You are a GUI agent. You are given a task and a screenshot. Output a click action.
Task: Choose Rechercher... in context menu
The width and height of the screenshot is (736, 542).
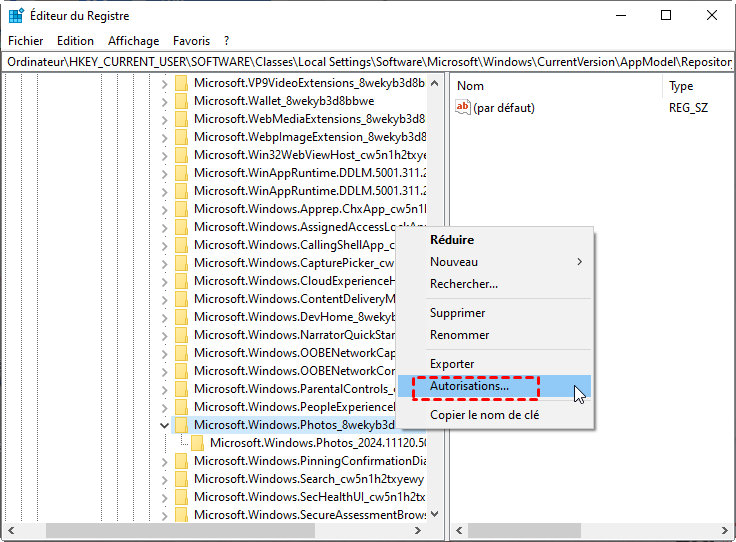point(494,284)
